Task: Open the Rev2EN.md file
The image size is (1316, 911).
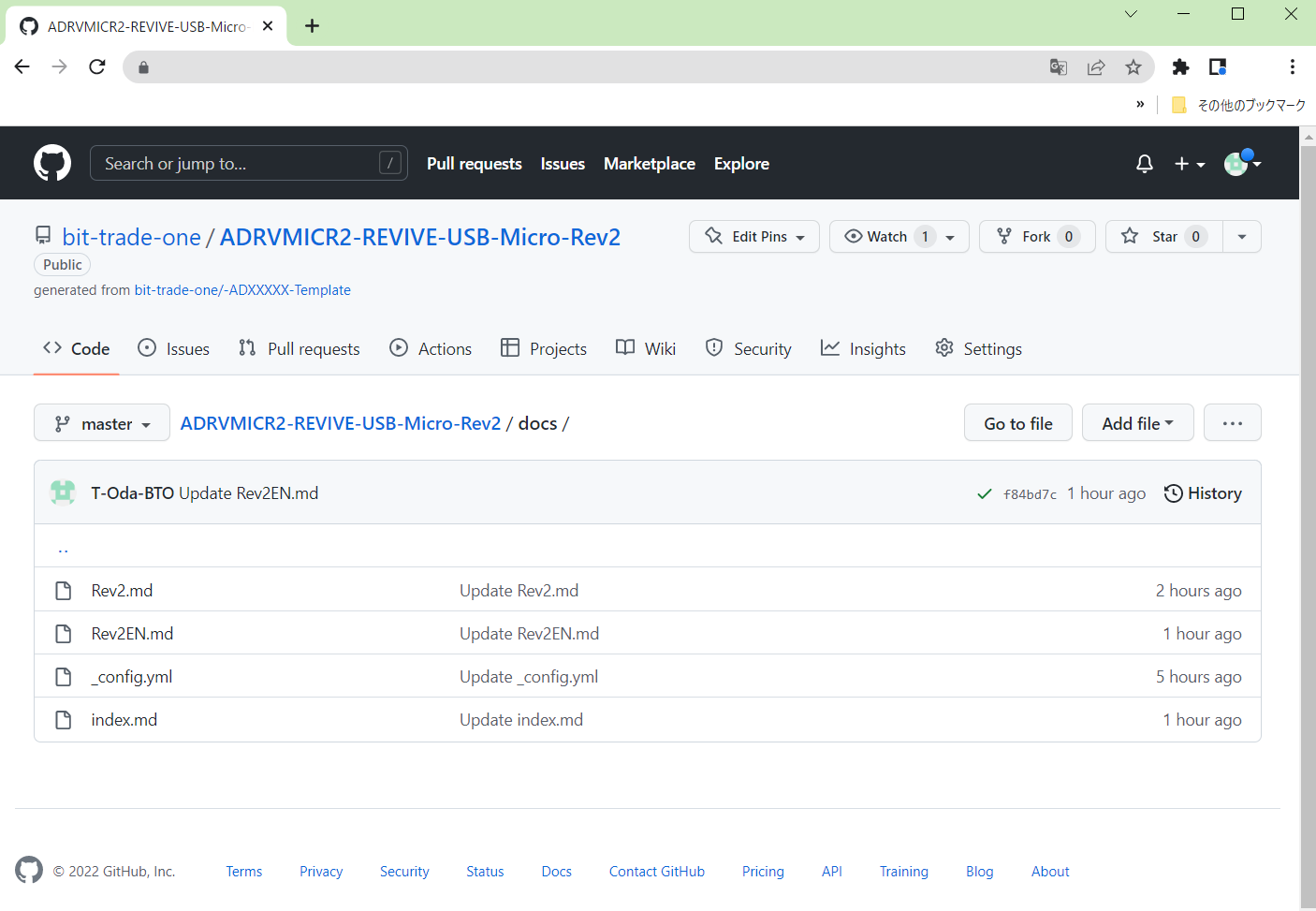Action: (132, 633)
